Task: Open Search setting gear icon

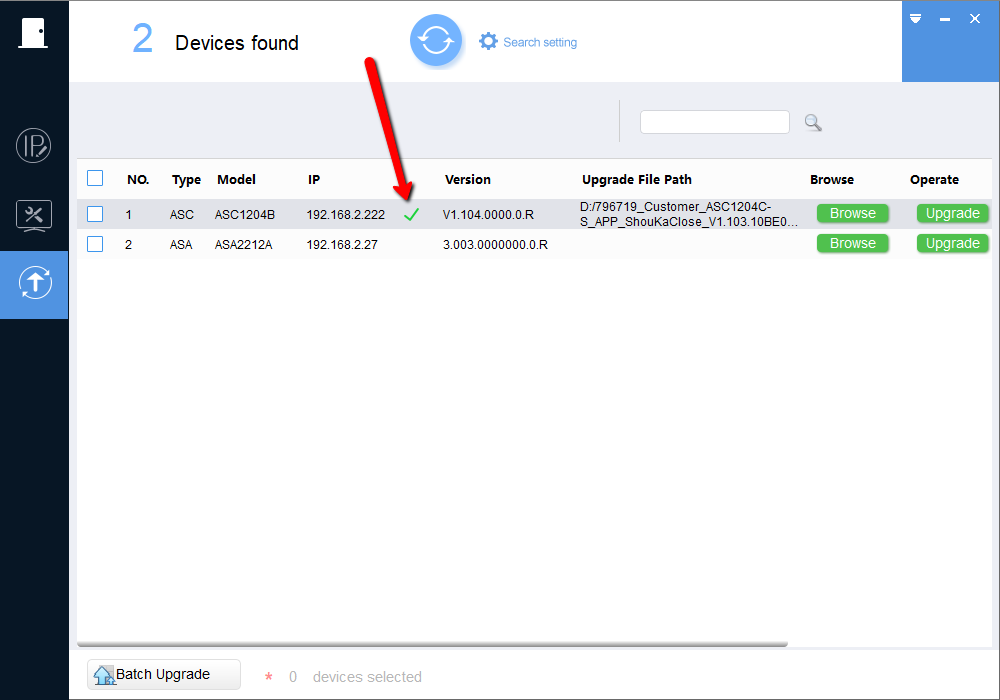Action: pos(488,41)
